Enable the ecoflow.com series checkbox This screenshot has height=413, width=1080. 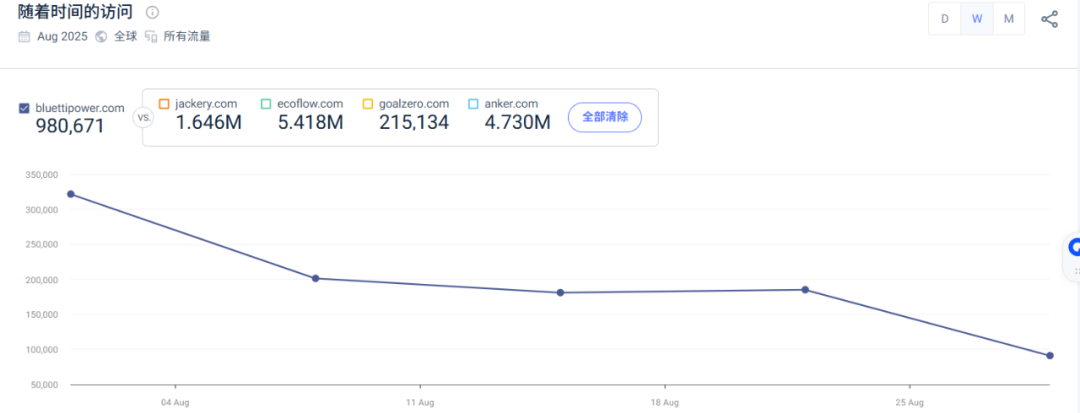tap(266, 104)
